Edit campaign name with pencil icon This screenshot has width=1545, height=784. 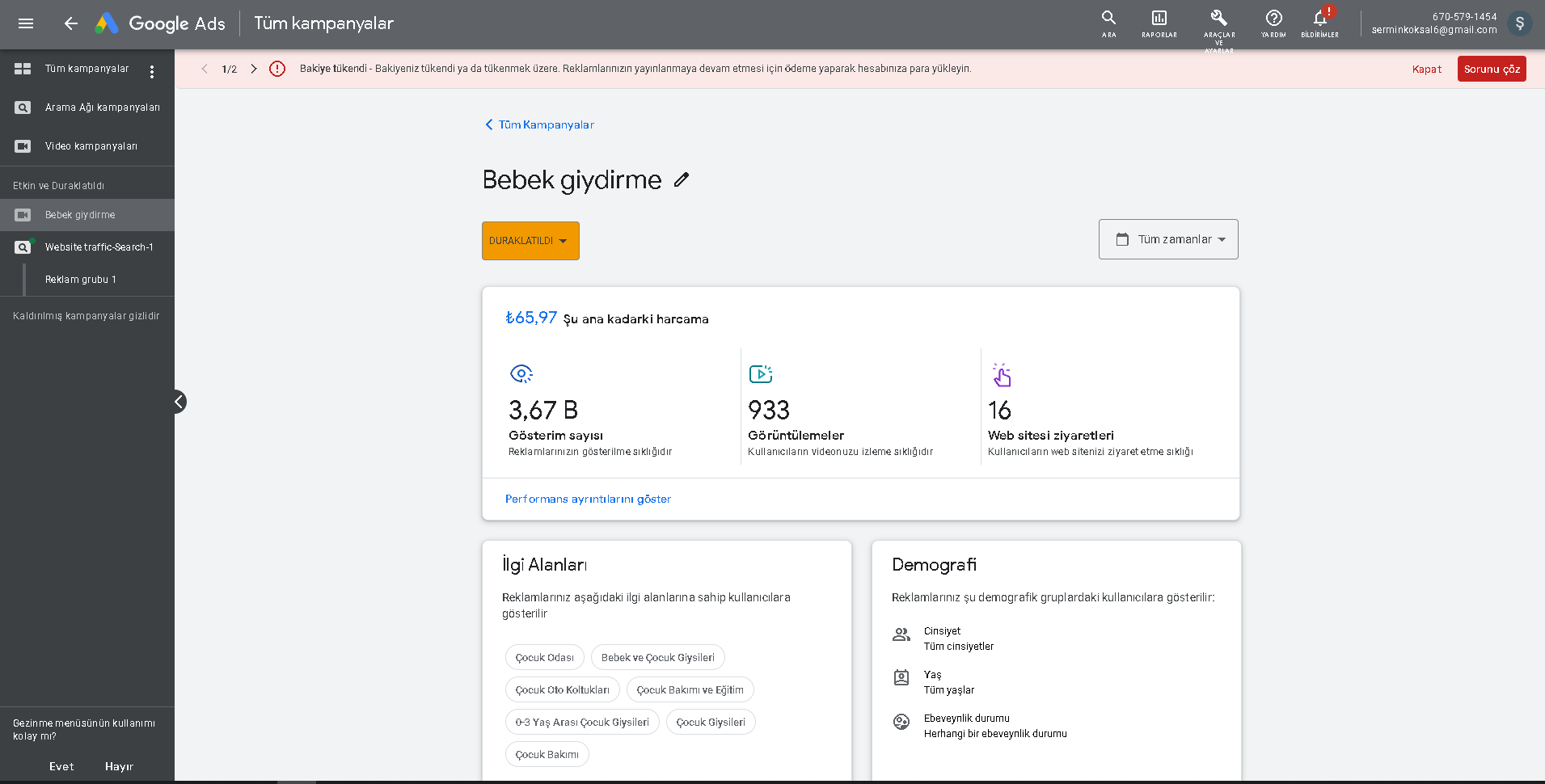(682, 179)
